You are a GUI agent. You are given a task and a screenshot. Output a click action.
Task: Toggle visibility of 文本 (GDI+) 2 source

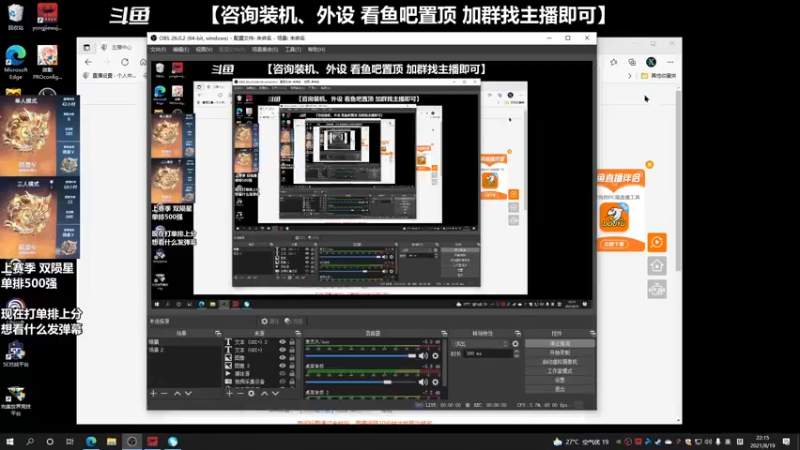click(282, 342)
